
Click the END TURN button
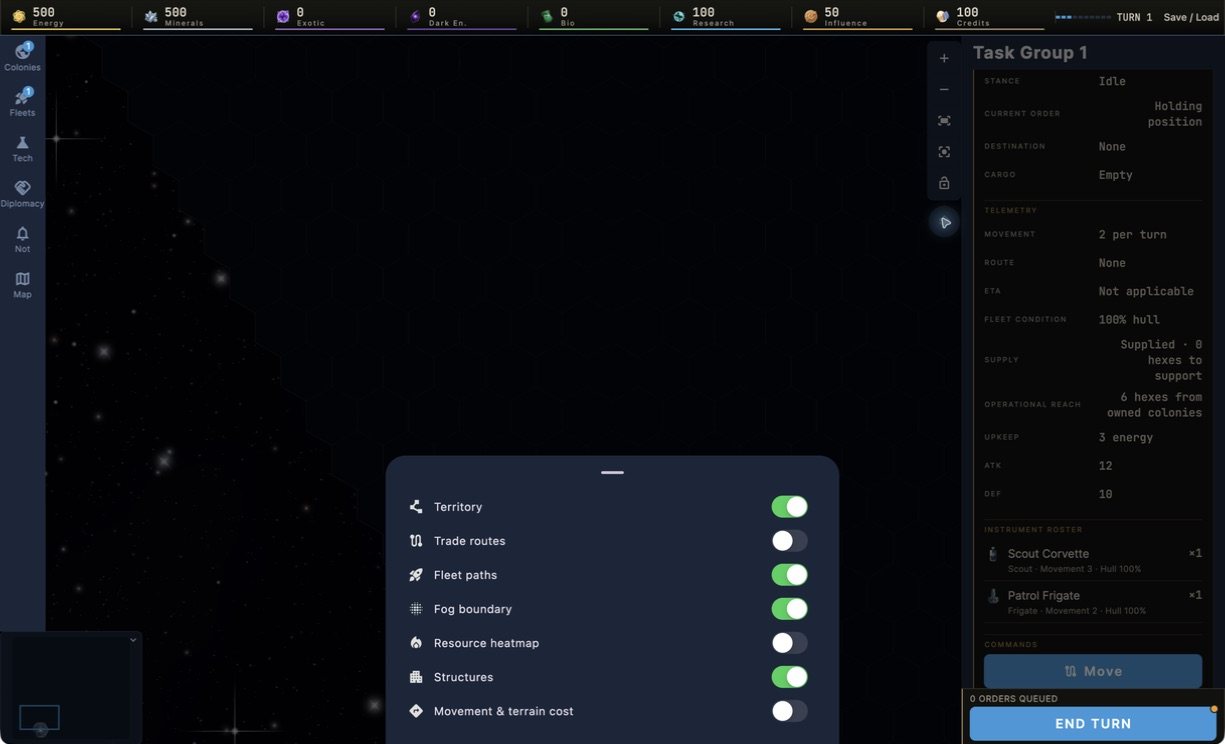(1093, 723)
